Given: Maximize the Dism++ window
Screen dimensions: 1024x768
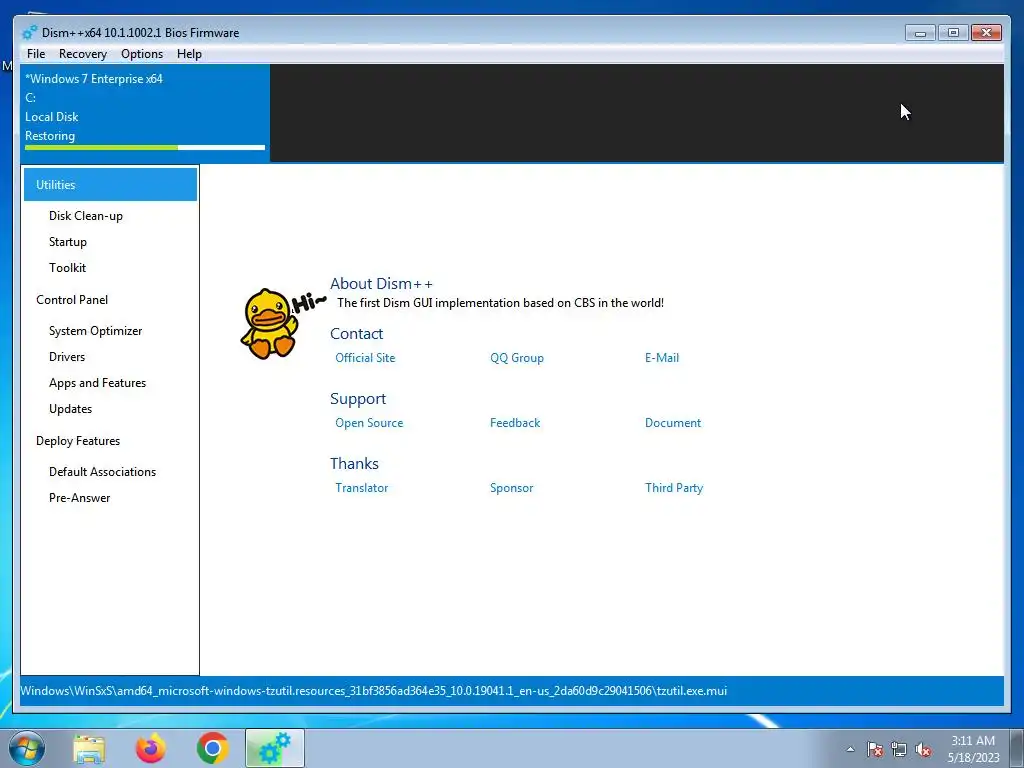Looking at the screenshot, I should [953, 33].
